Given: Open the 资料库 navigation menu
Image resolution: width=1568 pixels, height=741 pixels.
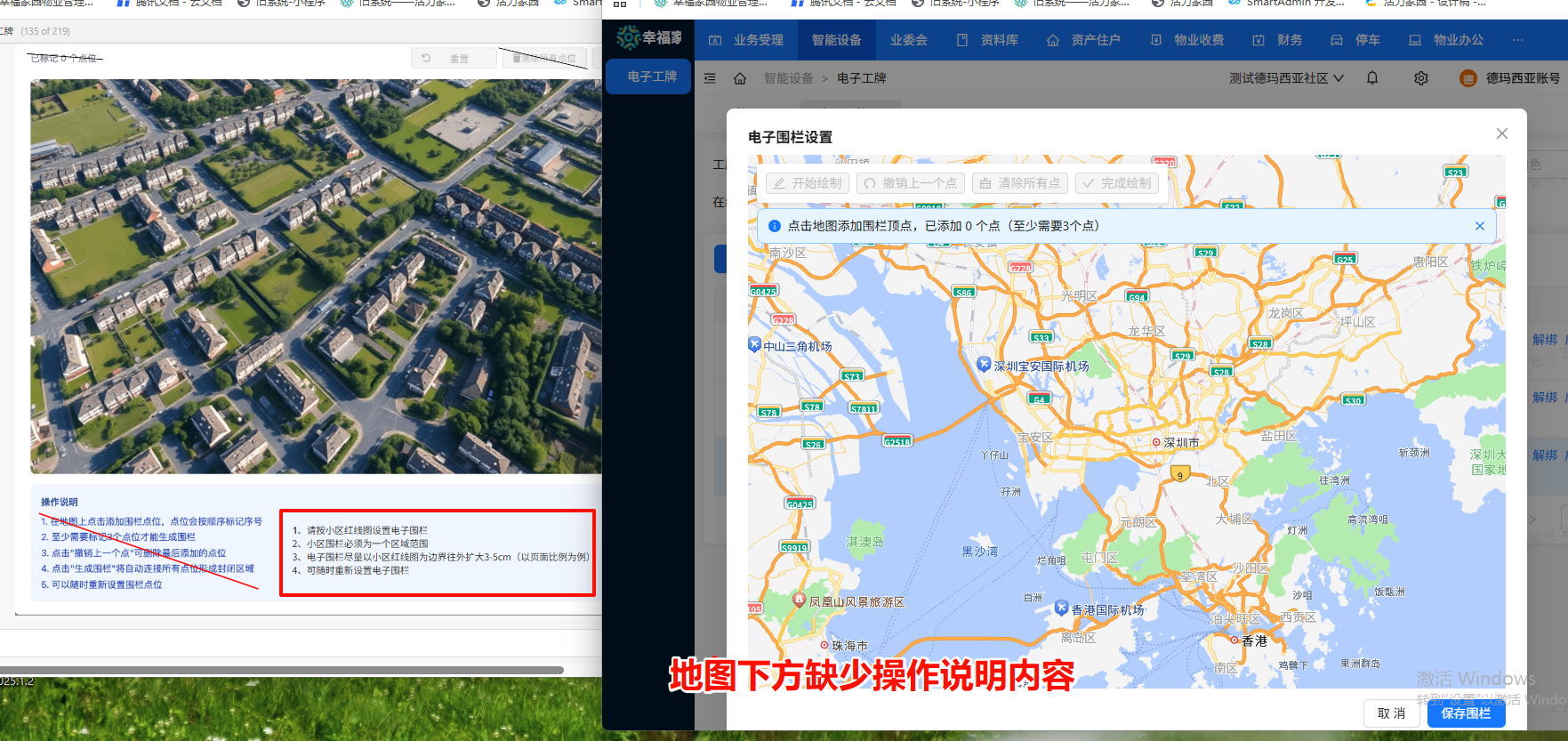Looking at the screenshot, I should (987, 40).
